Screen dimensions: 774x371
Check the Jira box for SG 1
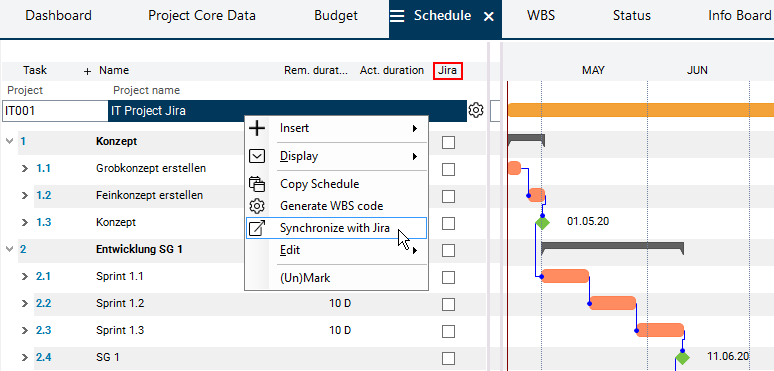pos(448,358)
